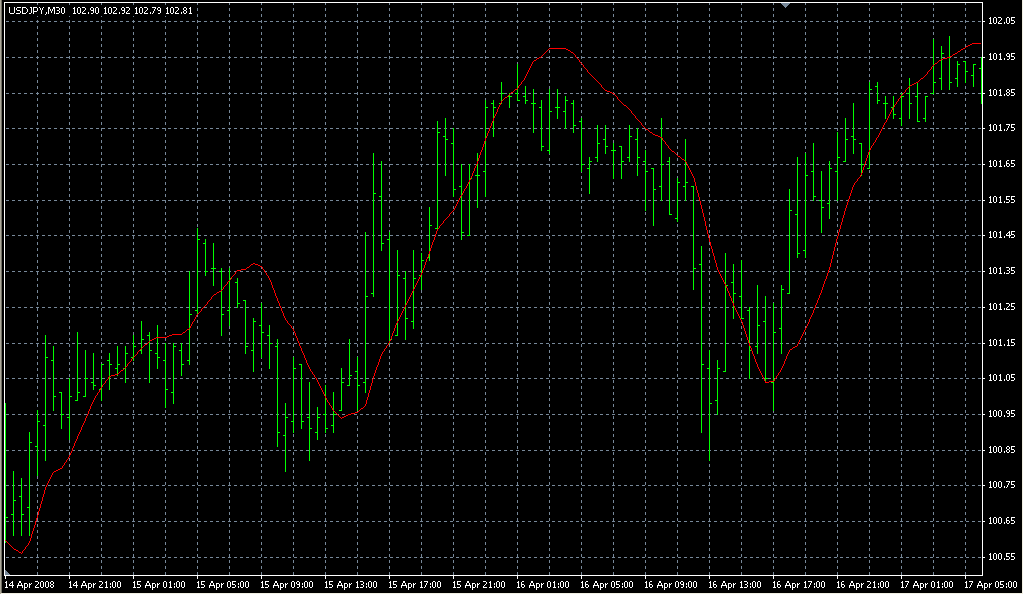The image size is (1024, 594).
Task: Click the 101.45 price scale label
Action: pyautogui.click(x=1001, y=235)
